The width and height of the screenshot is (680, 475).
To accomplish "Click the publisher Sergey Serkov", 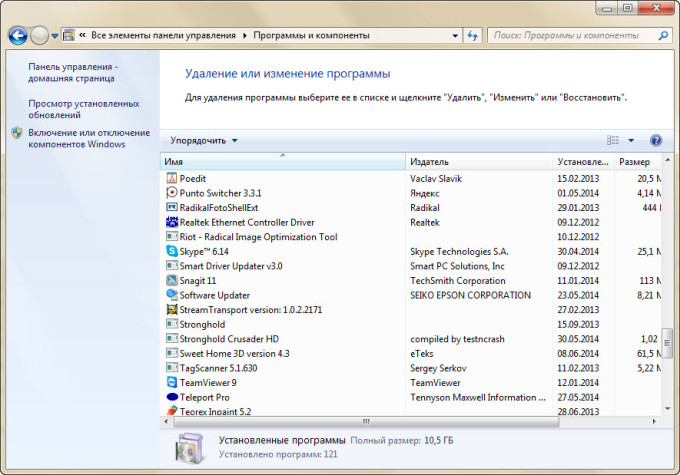I will 438,368.
